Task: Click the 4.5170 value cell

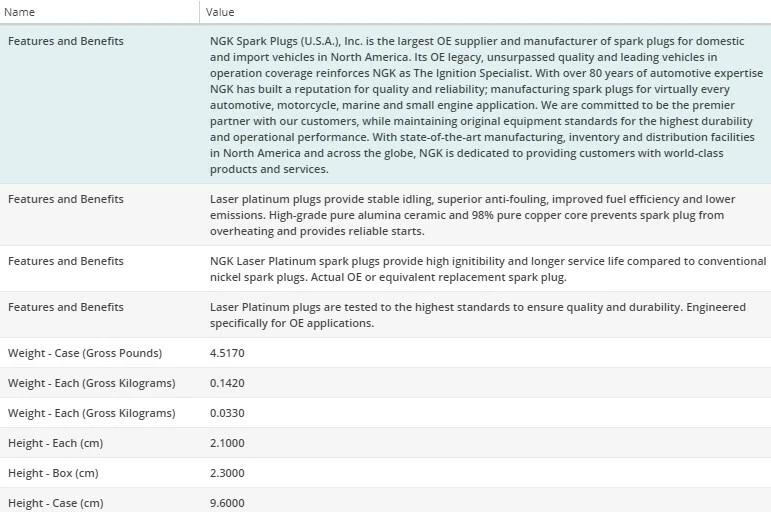Action: (x=227, y=353)
